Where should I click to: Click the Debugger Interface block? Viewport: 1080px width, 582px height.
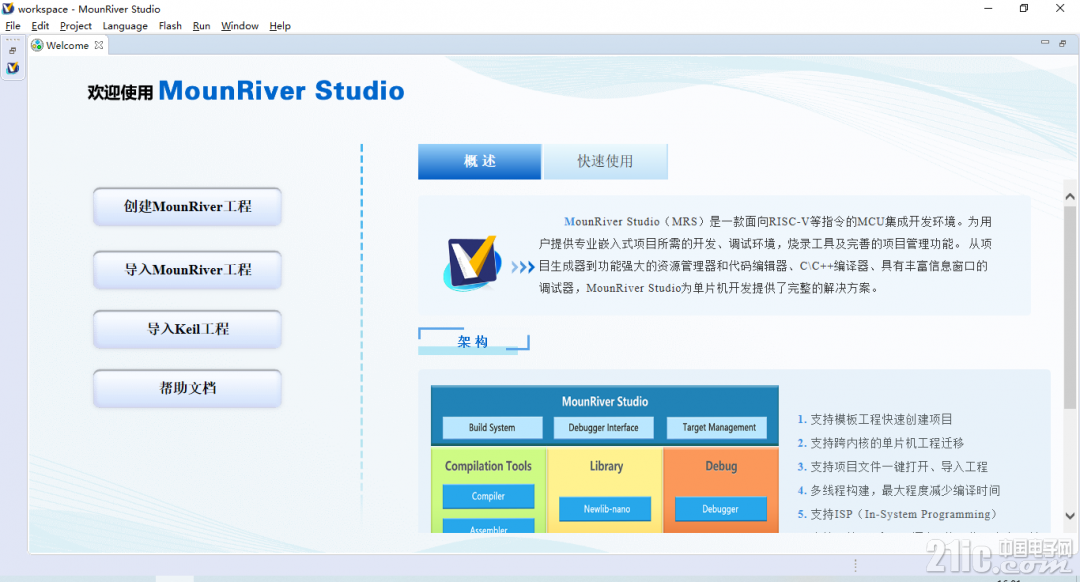pos(603,428)
